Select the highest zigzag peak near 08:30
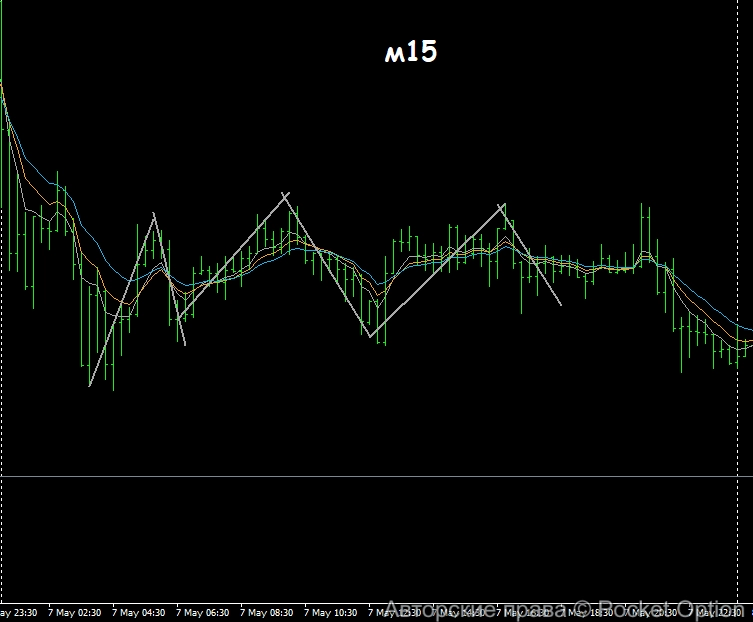 click(x=288, y=193)
